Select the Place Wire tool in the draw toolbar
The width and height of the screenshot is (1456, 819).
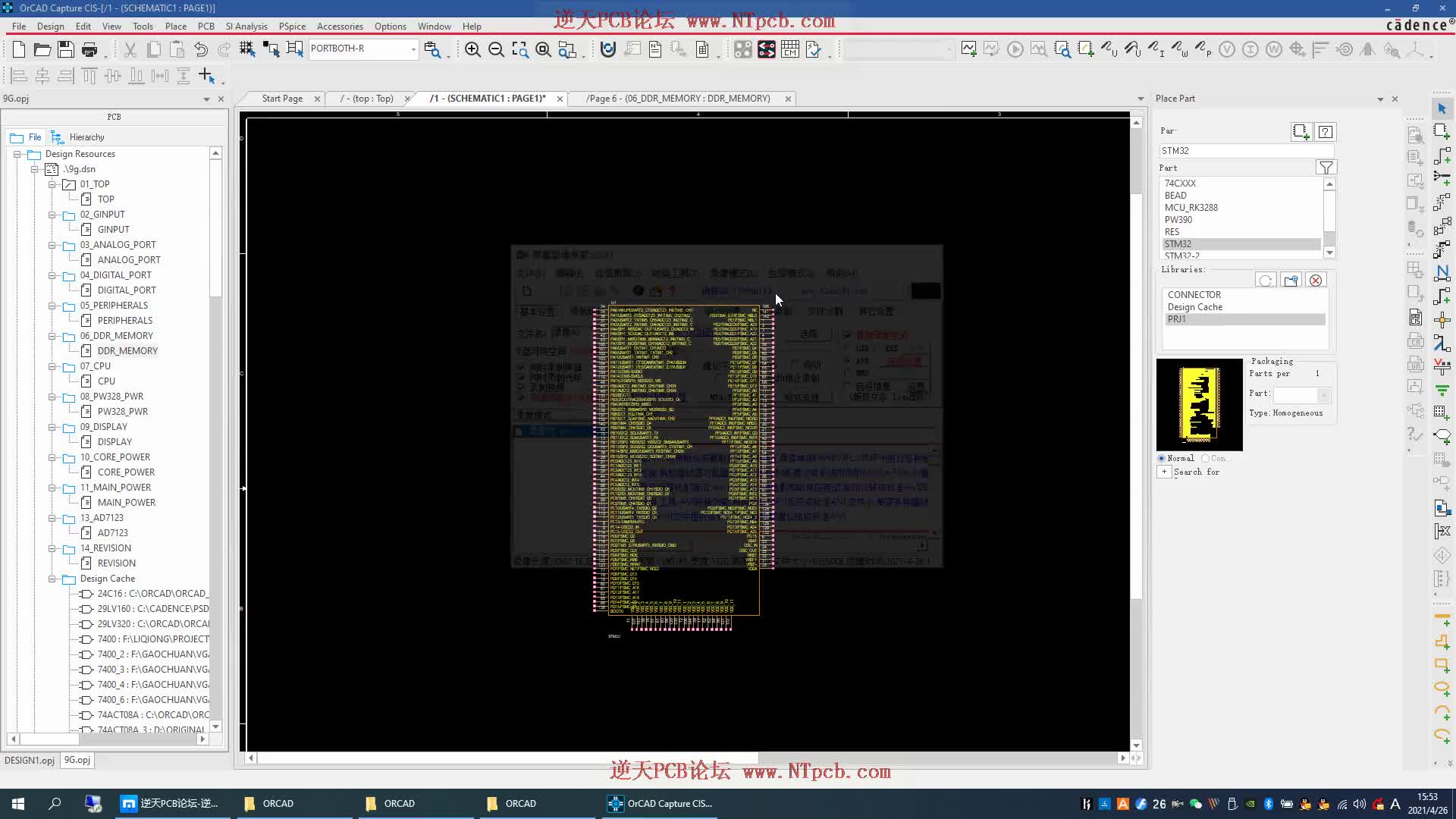[1442, 155]
